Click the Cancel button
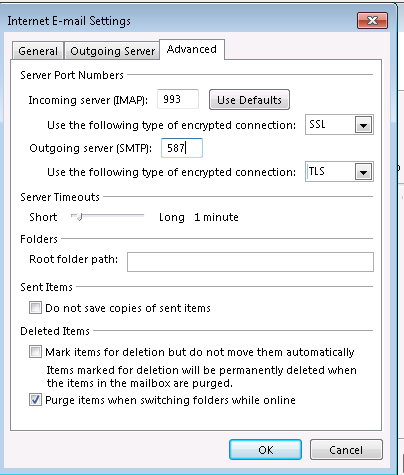The height and width of the screenshot is (475, 404). [346, 450]
